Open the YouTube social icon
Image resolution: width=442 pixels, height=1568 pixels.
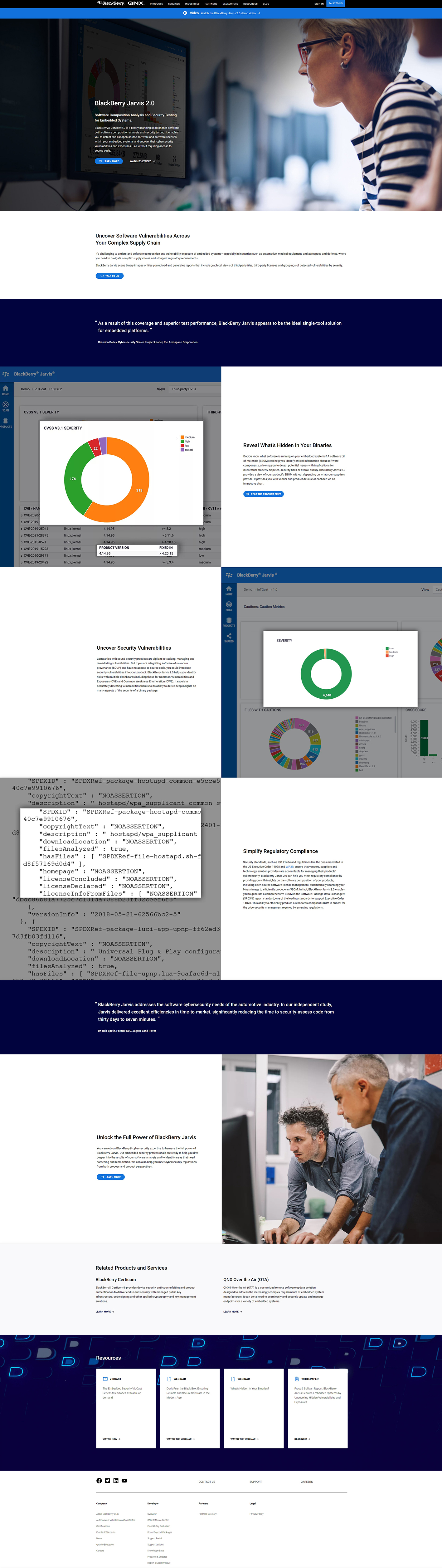124,1481
